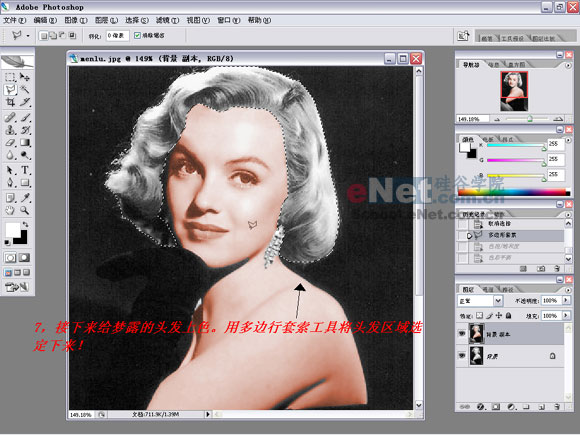Viewport: 580px width, 435px height.
Task: Switch to Quick Mask mode icon
Action: [25, 258]
